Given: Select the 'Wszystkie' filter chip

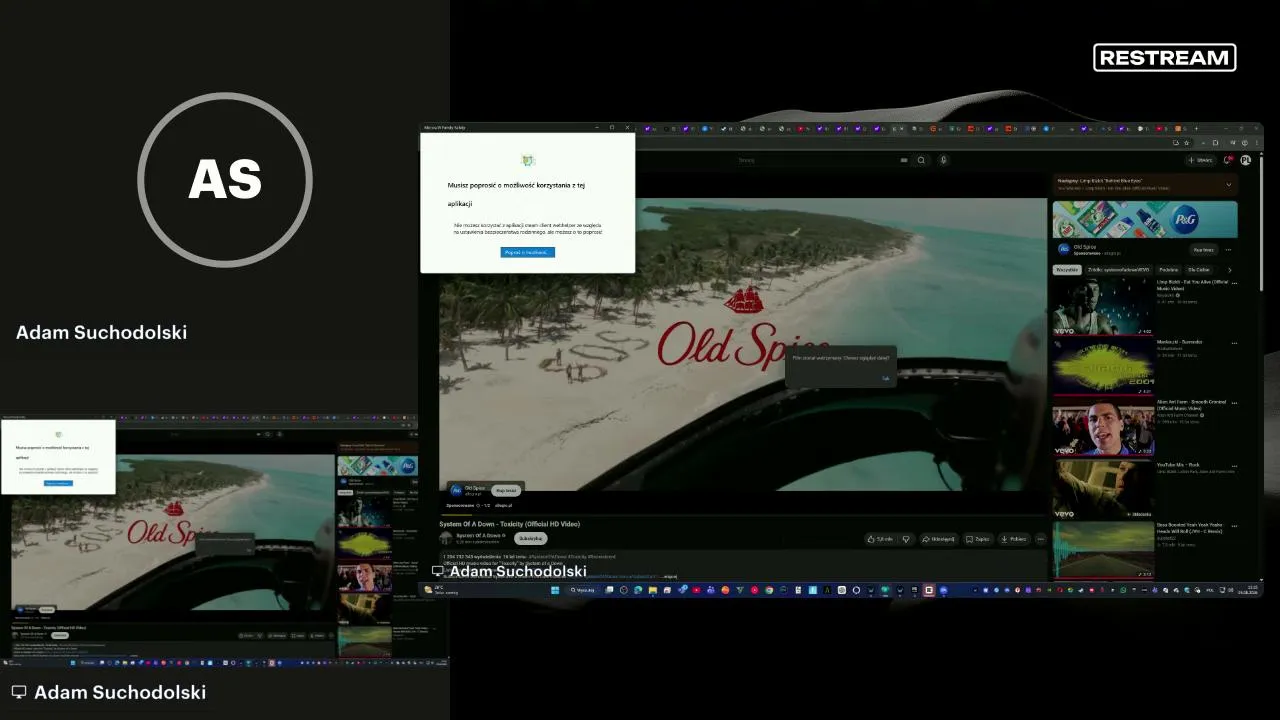Looking at the screenshot, I should click(x=1067, y=269).
